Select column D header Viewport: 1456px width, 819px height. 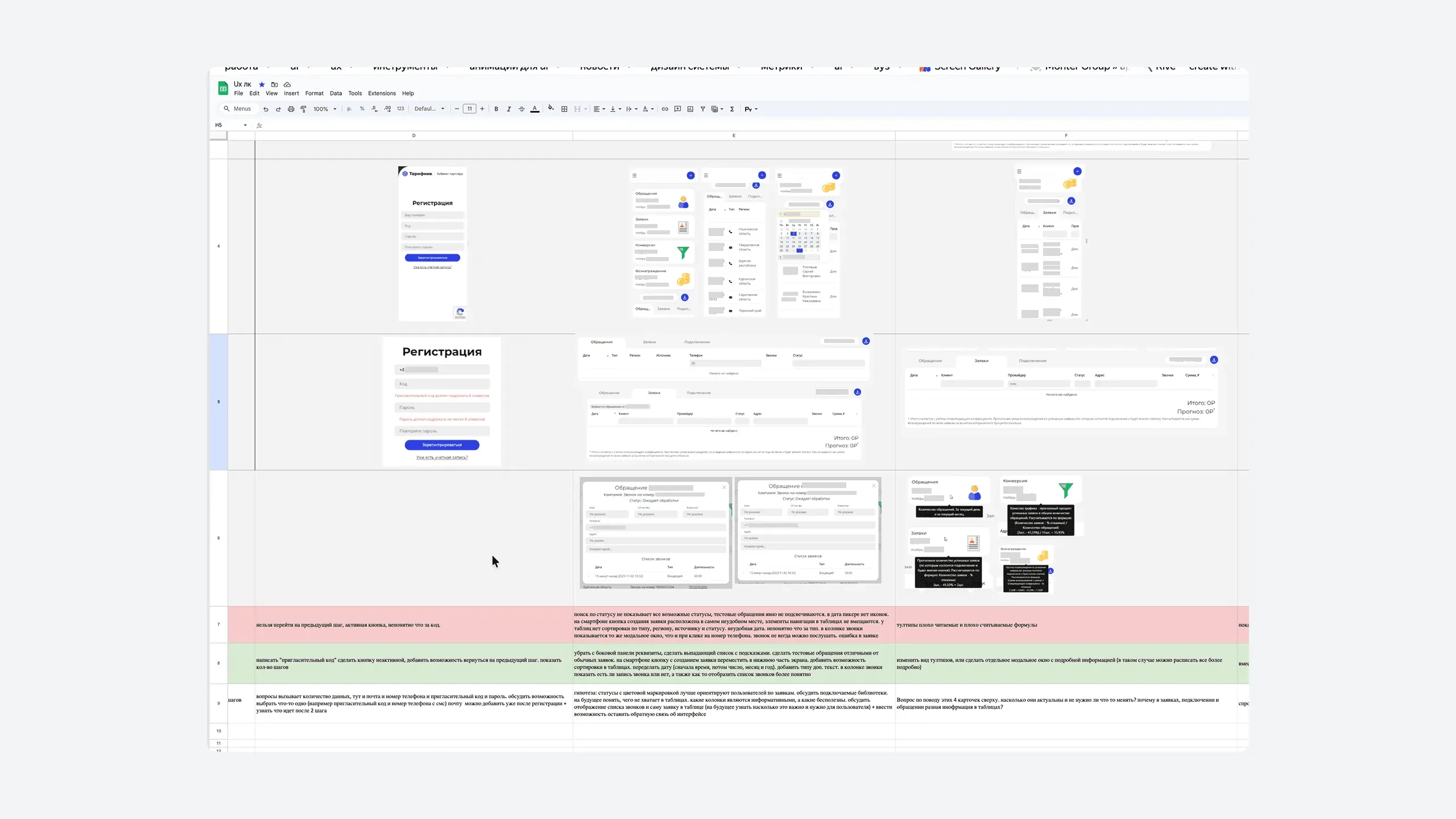click(x=413, y=135)
